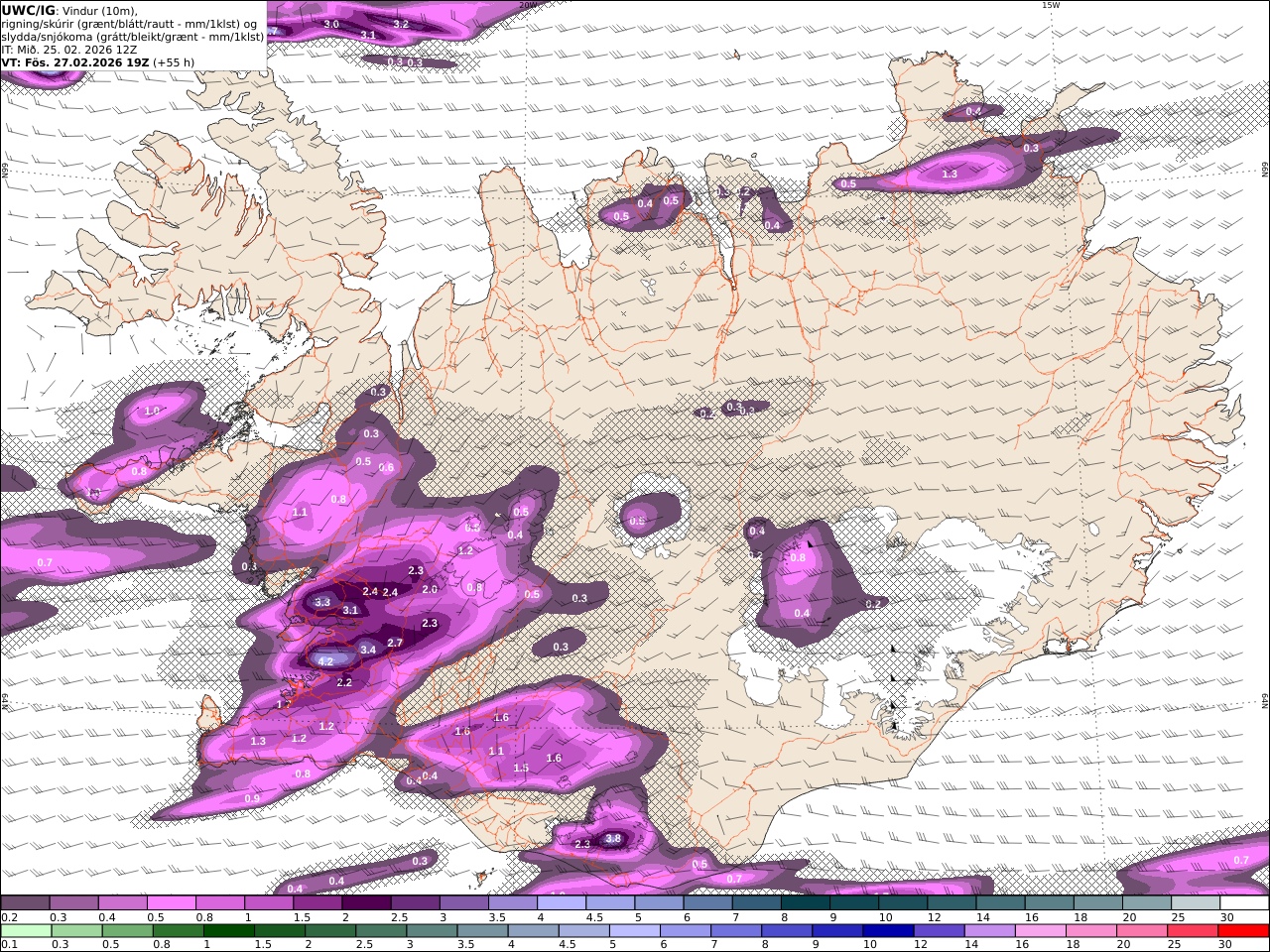Image resolution: width=1270 pixels, height=952 pixels.
Task: Click the '4.2' precipitation value on the map
Action: point(325,660)
